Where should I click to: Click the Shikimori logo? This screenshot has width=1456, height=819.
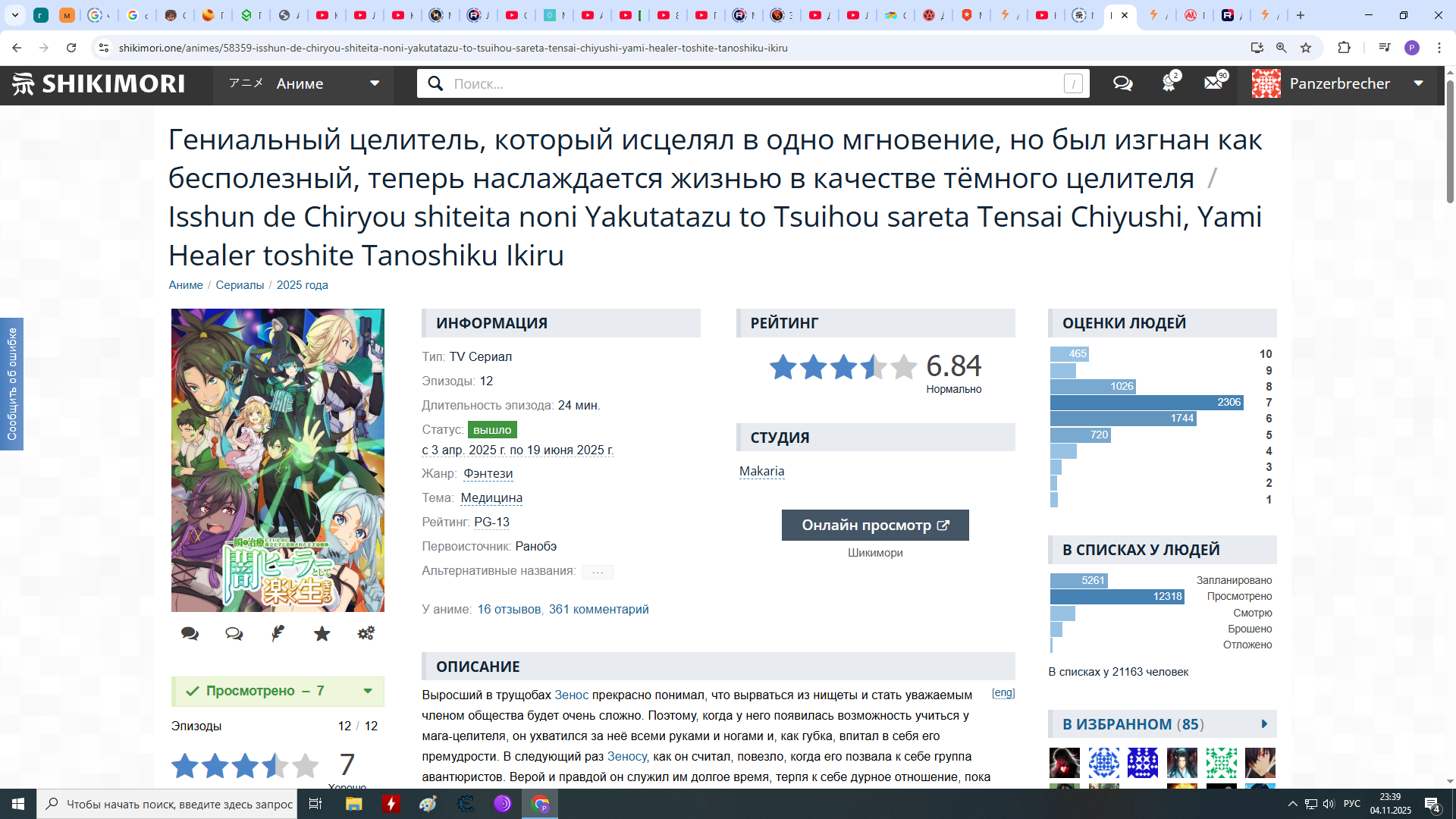click(99, 83)
